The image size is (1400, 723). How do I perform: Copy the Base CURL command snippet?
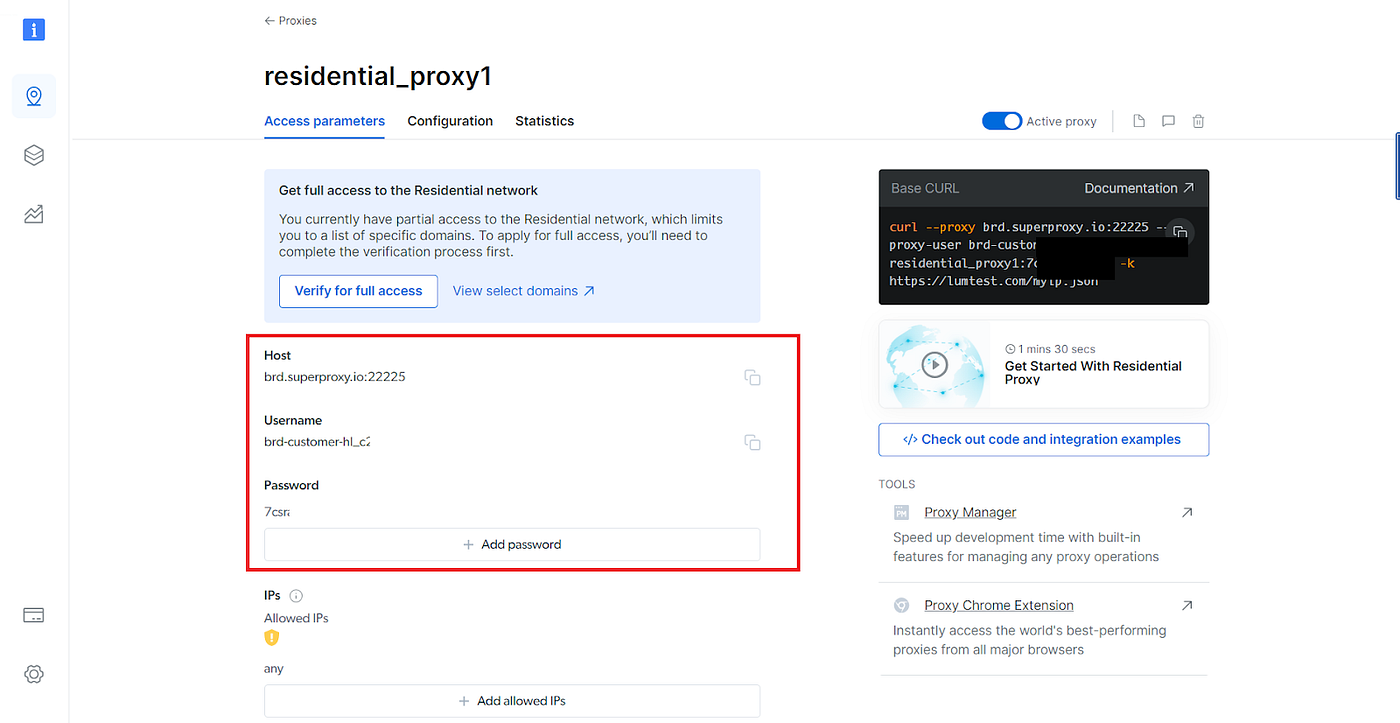pos(1178,232)
